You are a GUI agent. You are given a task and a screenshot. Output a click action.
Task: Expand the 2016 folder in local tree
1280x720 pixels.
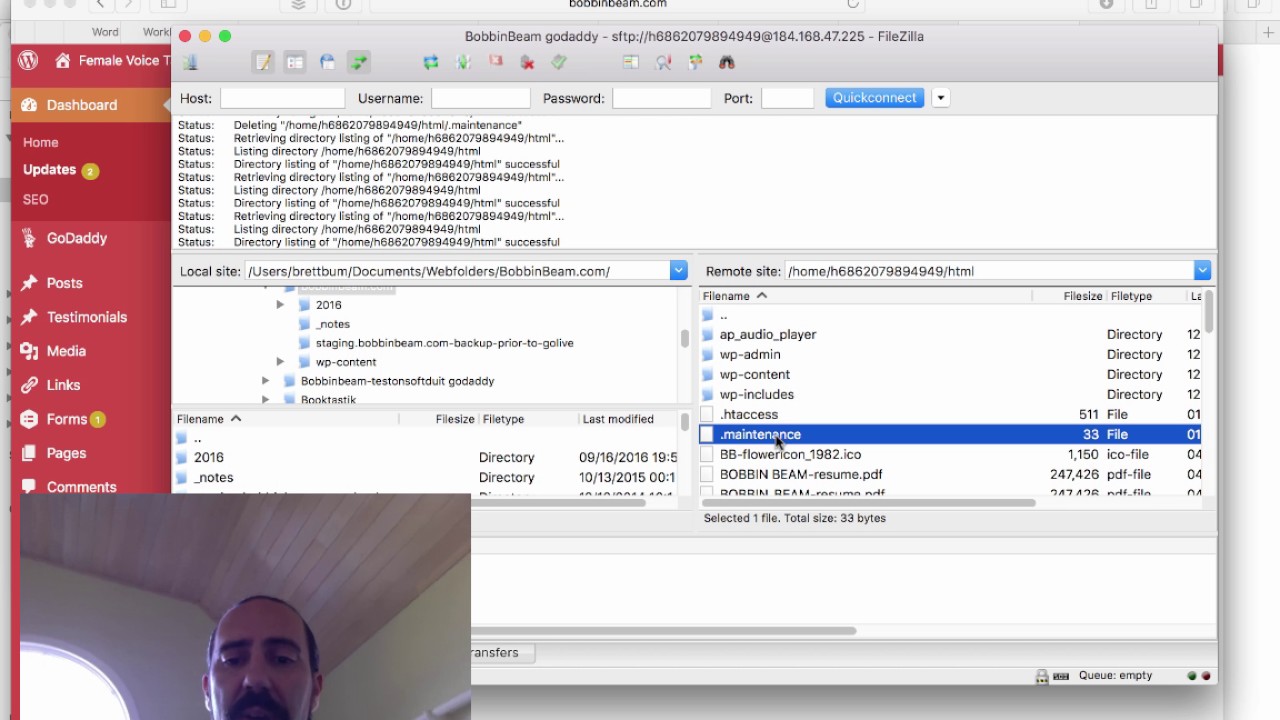[281, 305]
